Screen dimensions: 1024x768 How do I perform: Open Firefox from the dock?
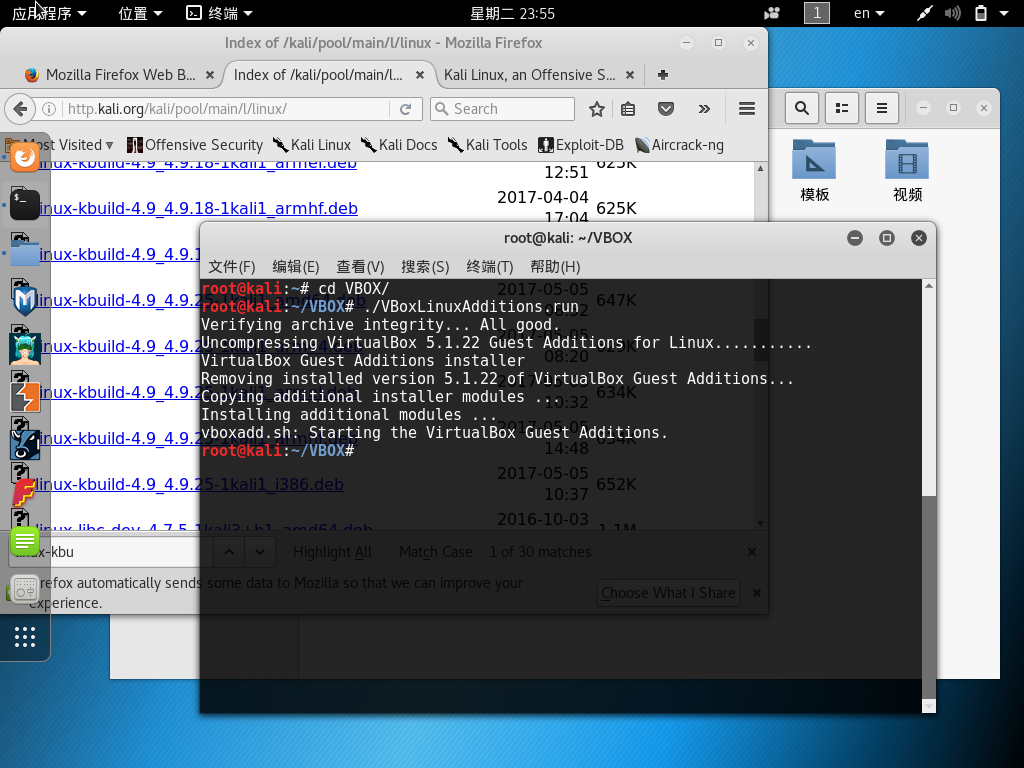coord(25,158)
